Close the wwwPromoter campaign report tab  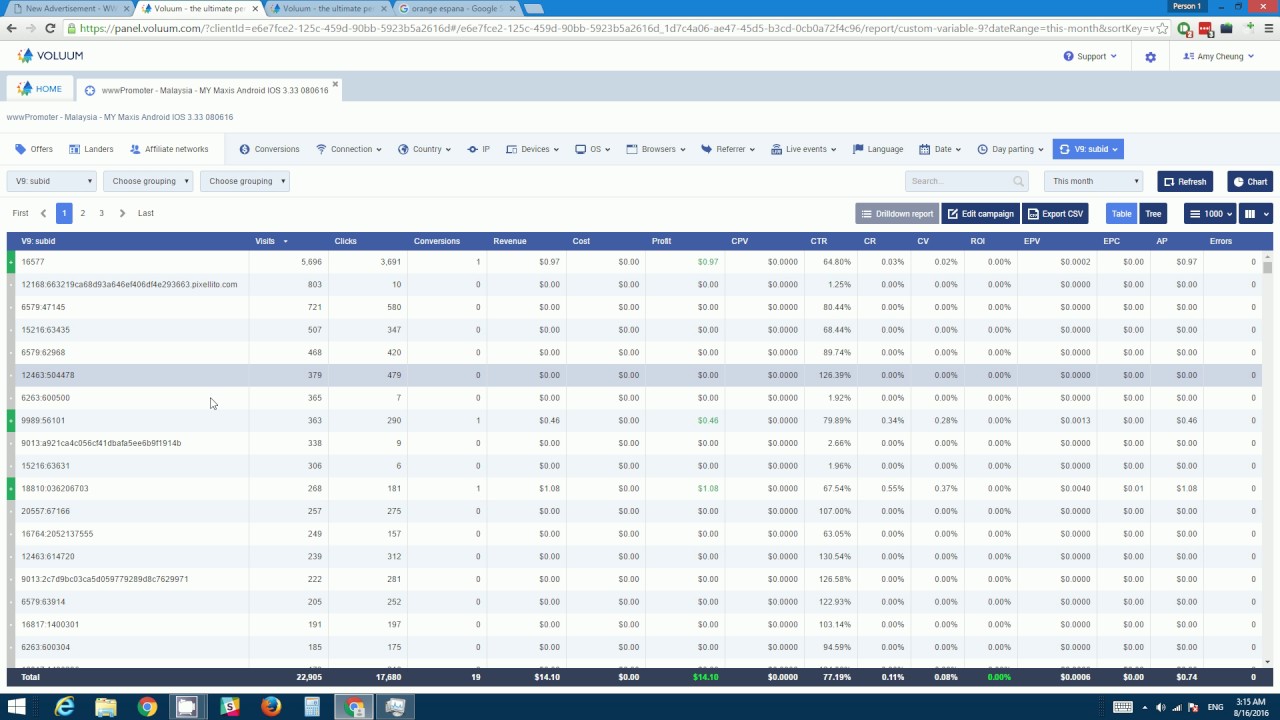point(336,85)
